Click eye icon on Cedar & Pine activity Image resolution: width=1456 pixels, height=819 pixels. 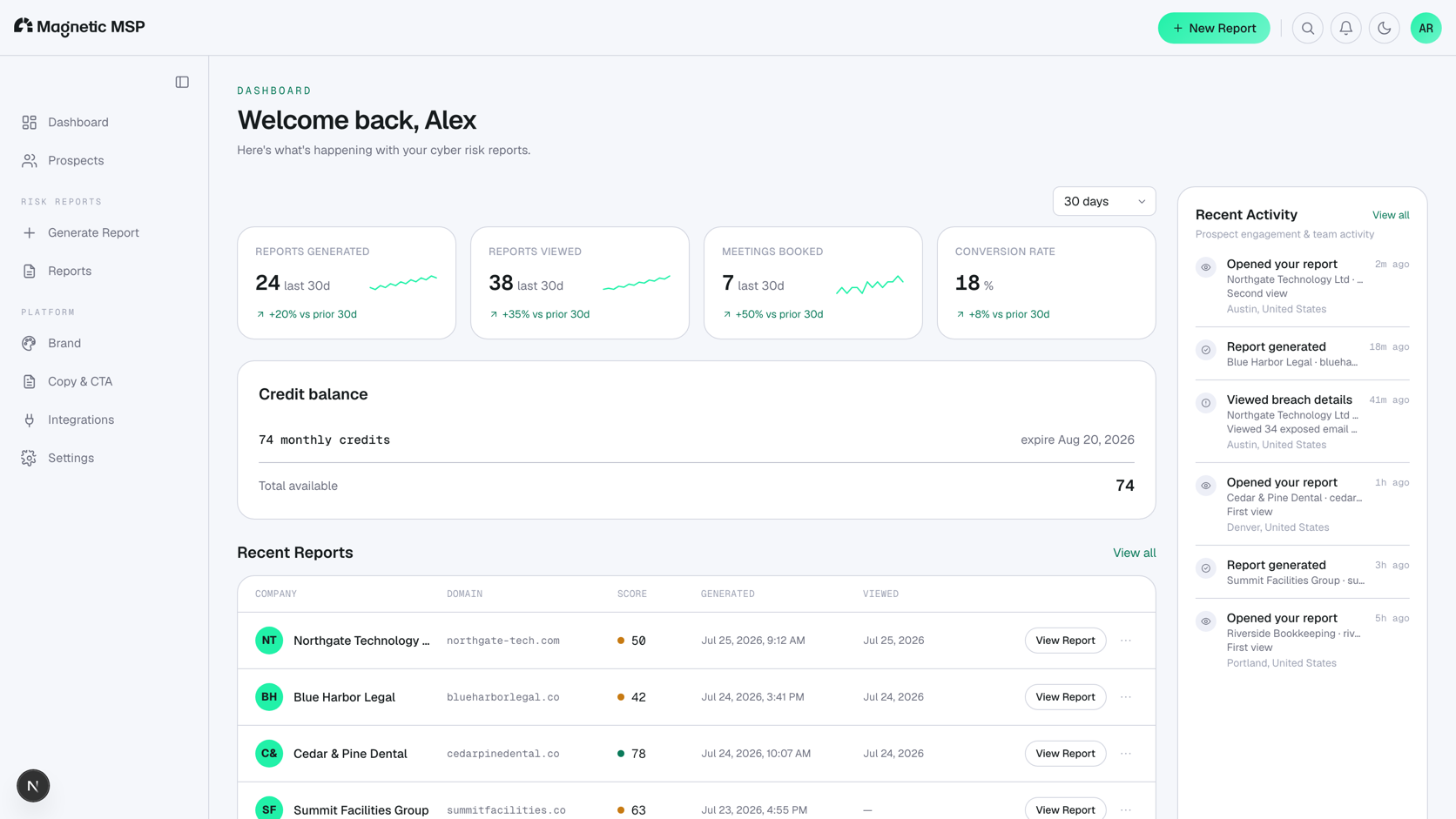(x=1206, y=486)
